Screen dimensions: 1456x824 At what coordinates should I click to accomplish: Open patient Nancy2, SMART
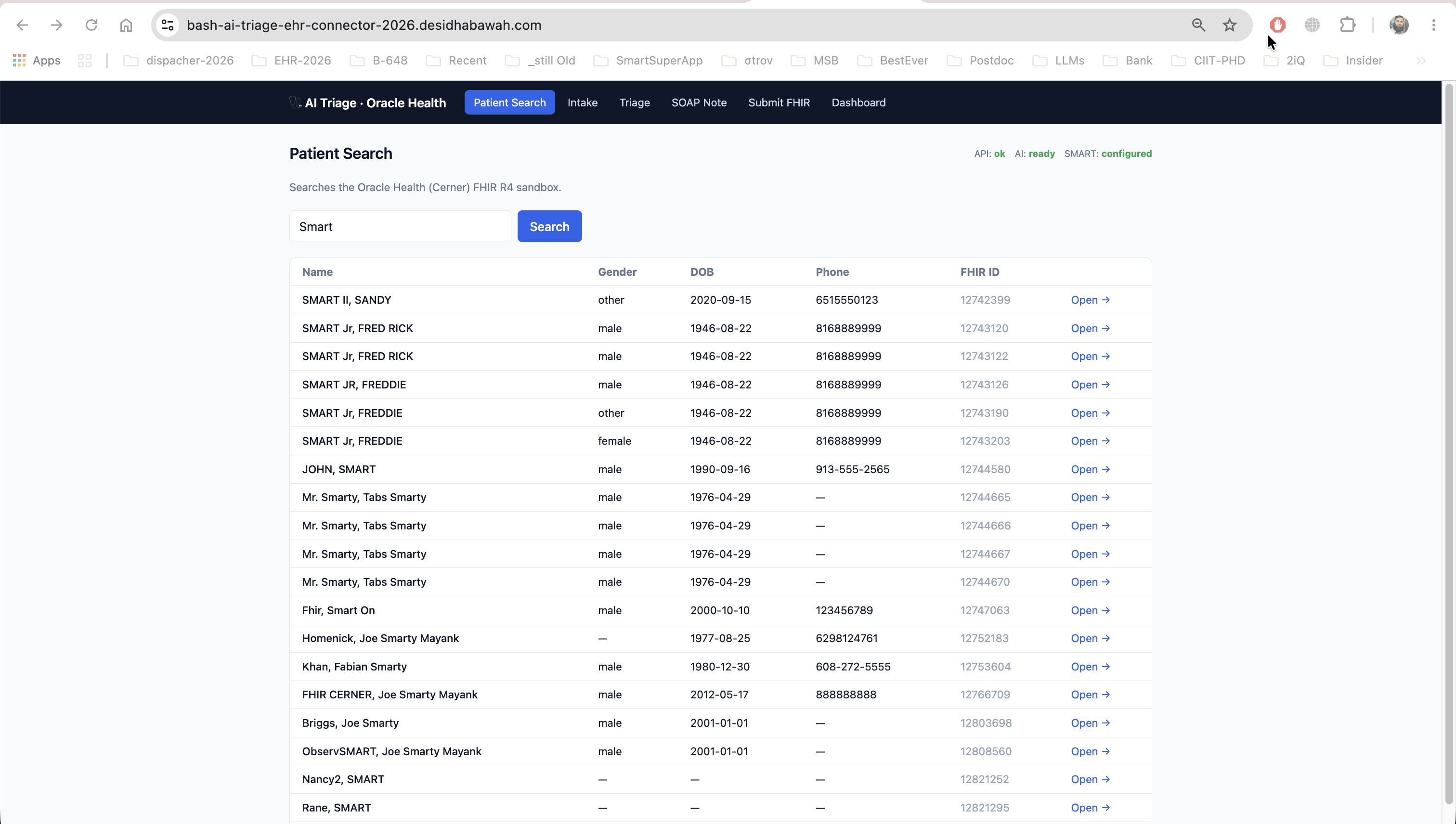1090,779
